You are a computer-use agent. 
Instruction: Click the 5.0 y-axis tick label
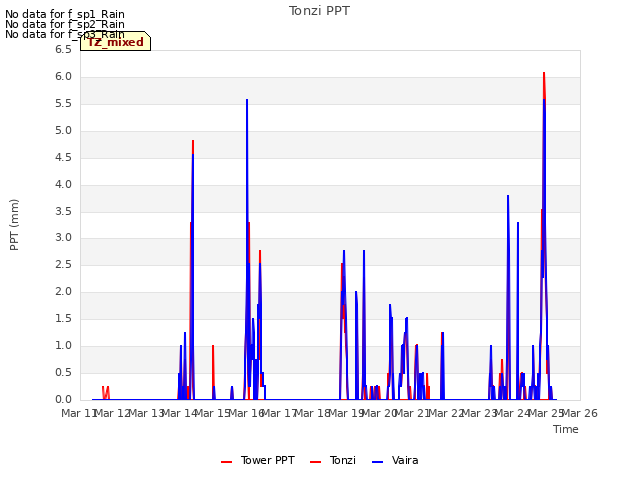[x=63, y=131]
